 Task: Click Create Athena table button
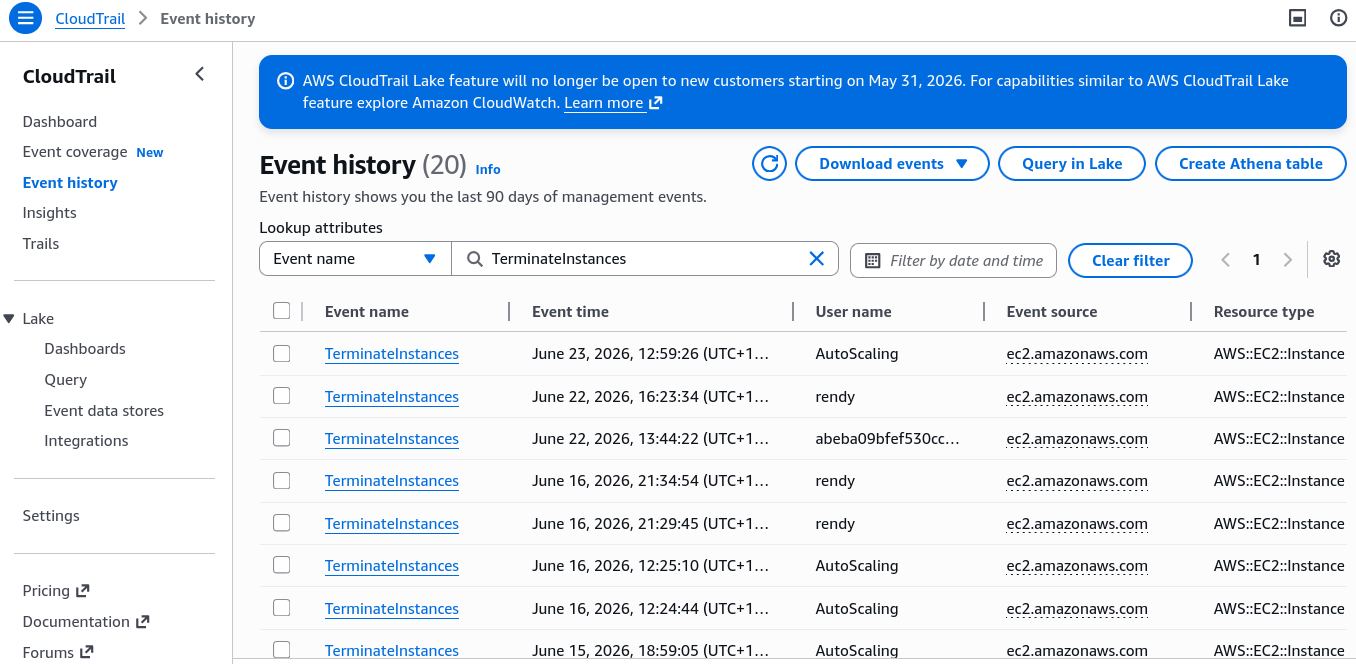[1251, 164]
